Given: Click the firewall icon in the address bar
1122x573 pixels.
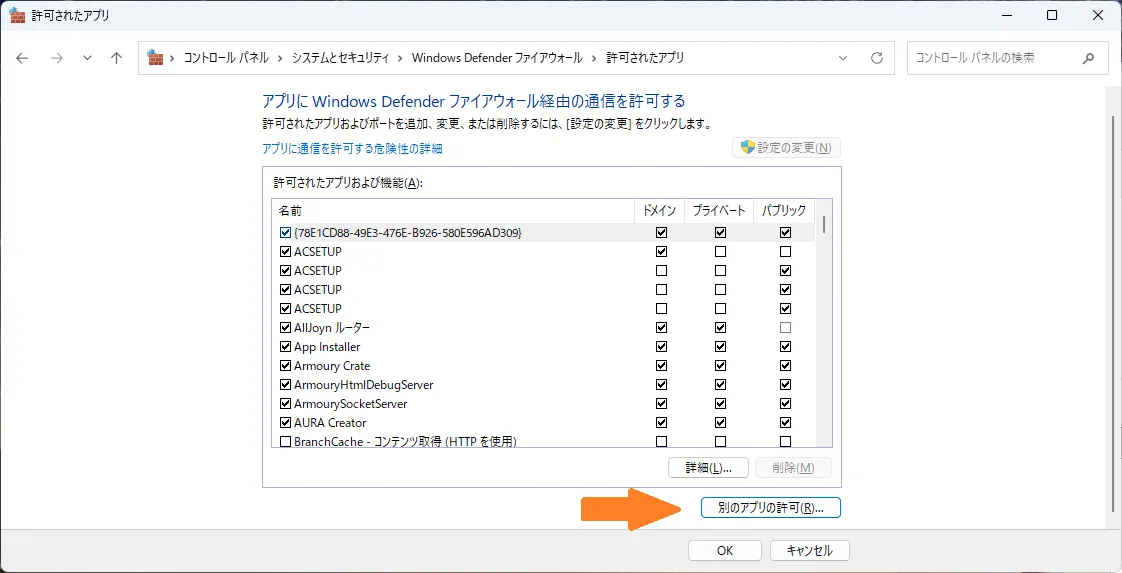Looking at the screenshot, I should point(155,57).
